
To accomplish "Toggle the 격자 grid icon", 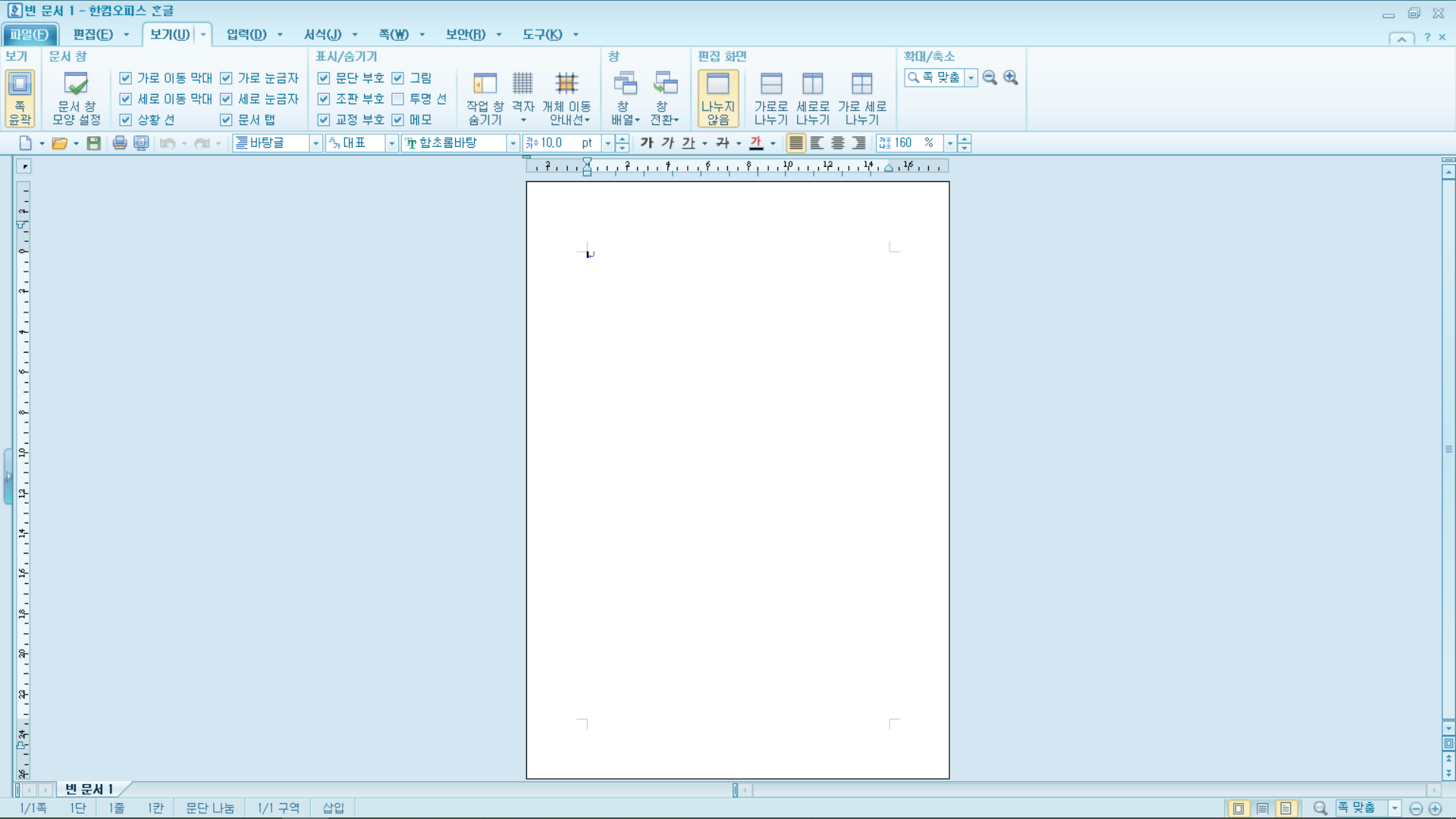I will point(522,98).
